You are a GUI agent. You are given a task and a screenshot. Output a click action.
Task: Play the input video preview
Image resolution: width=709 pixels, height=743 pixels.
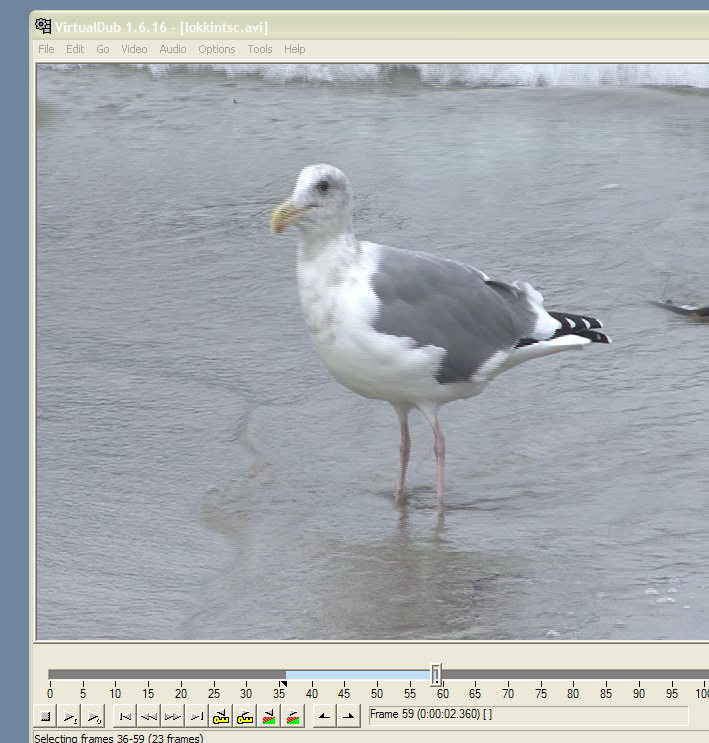click(x=70, y=716)
